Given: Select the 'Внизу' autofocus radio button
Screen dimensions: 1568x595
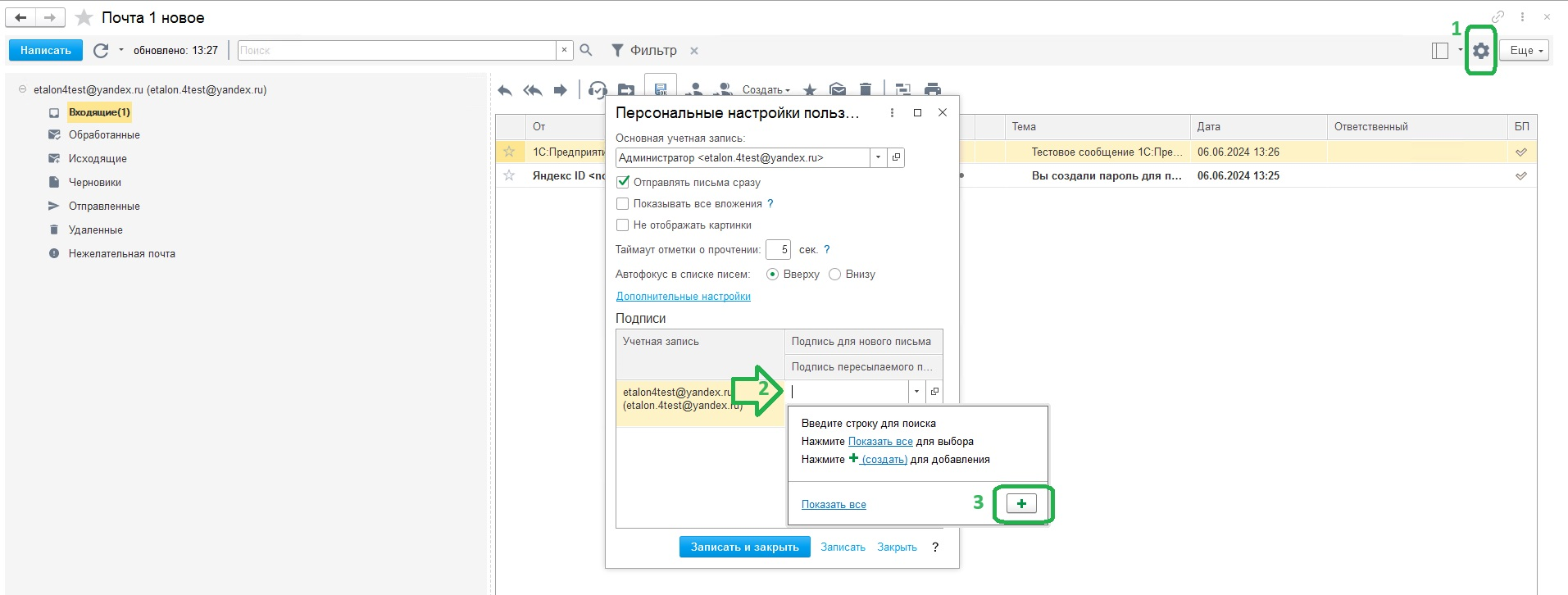Looking at the screenshot, I should click(834, 275).
